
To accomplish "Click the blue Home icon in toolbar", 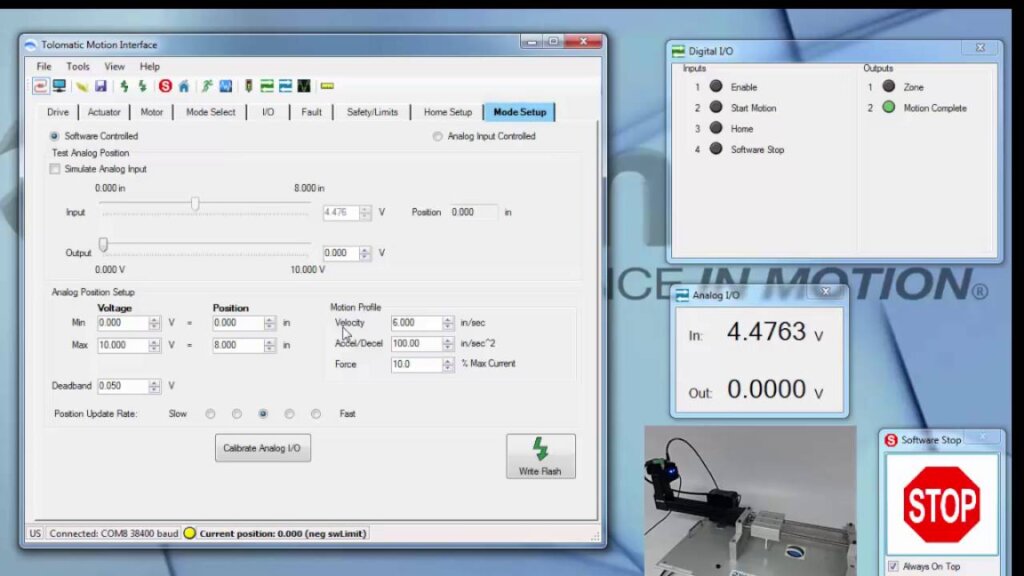I will tap(183, 86).
